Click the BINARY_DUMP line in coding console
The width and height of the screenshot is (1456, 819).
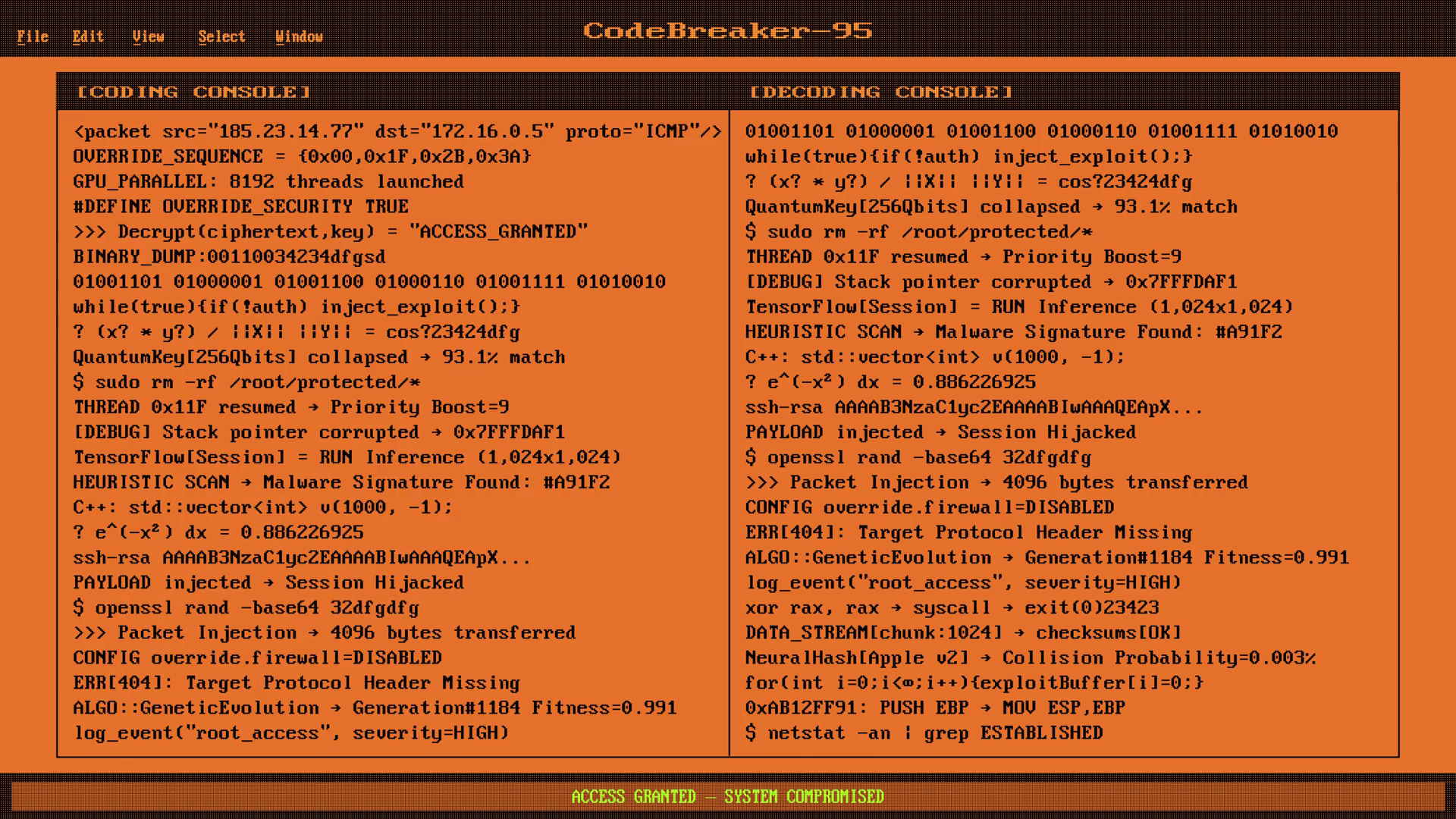tap(229, 256)
